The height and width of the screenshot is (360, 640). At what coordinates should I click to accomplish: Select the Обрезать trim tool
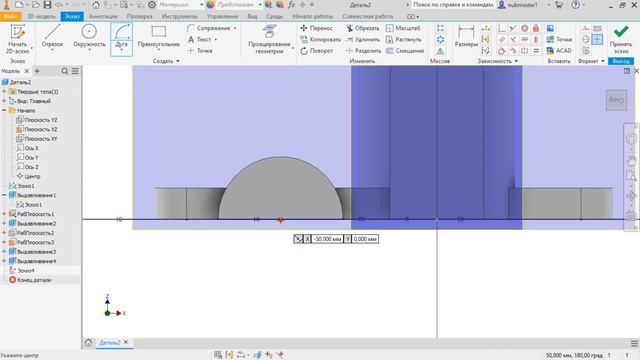[362, 28]
